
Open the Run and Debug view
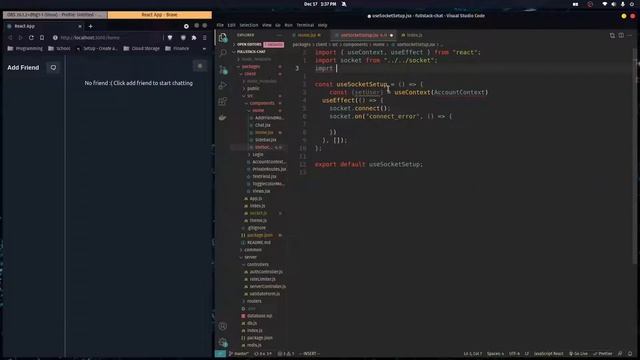click(x=222, y=86)
